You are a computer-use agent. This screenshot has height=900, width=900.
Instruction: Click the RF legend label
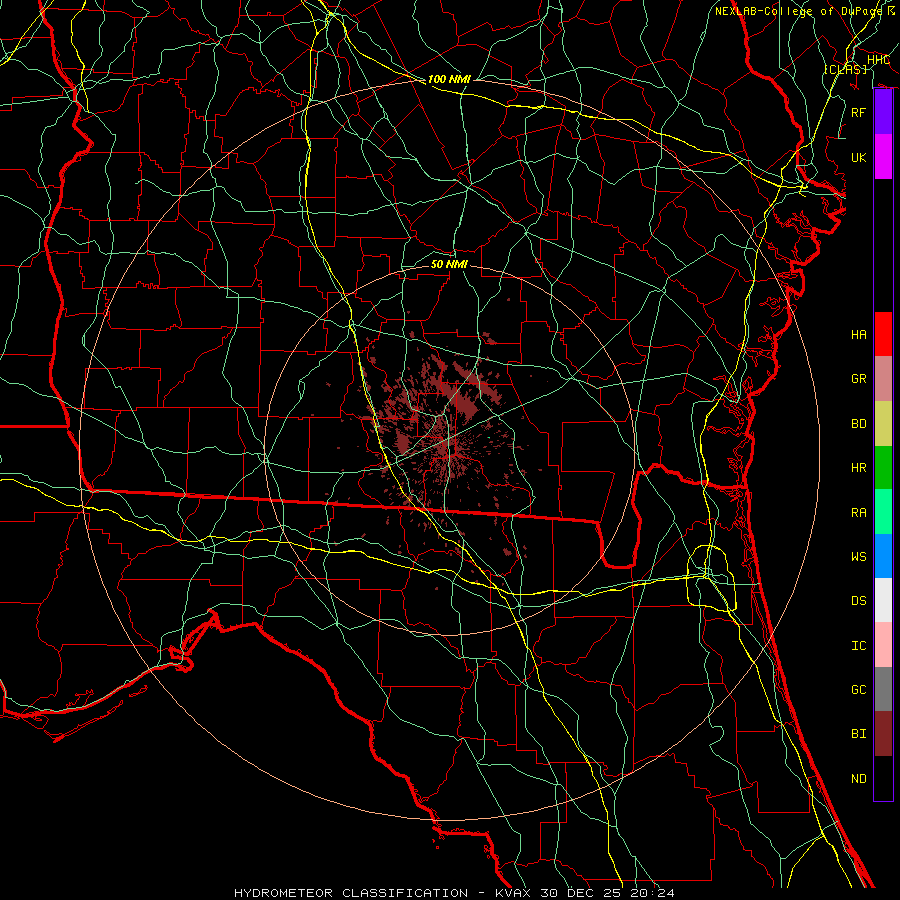click(858, 112)
